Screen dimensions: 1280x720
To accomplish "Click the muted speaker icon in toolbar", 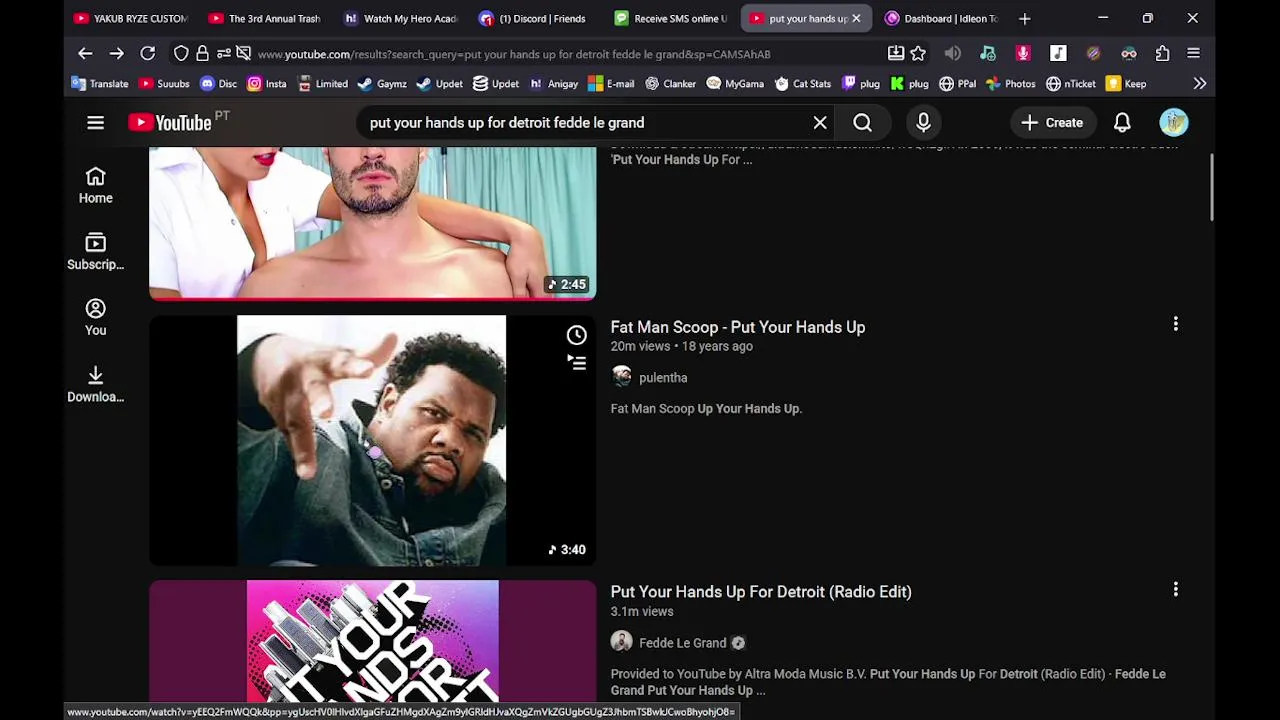I will [x=952, y=53].
